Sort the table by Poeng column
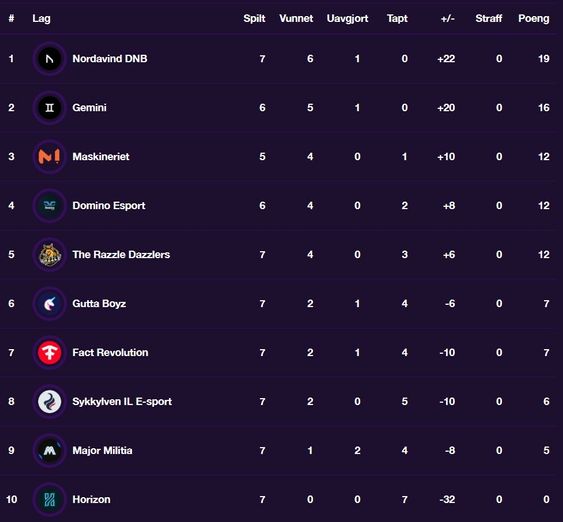This screenshot has height=522, width=563. click(x=534, y=18)
